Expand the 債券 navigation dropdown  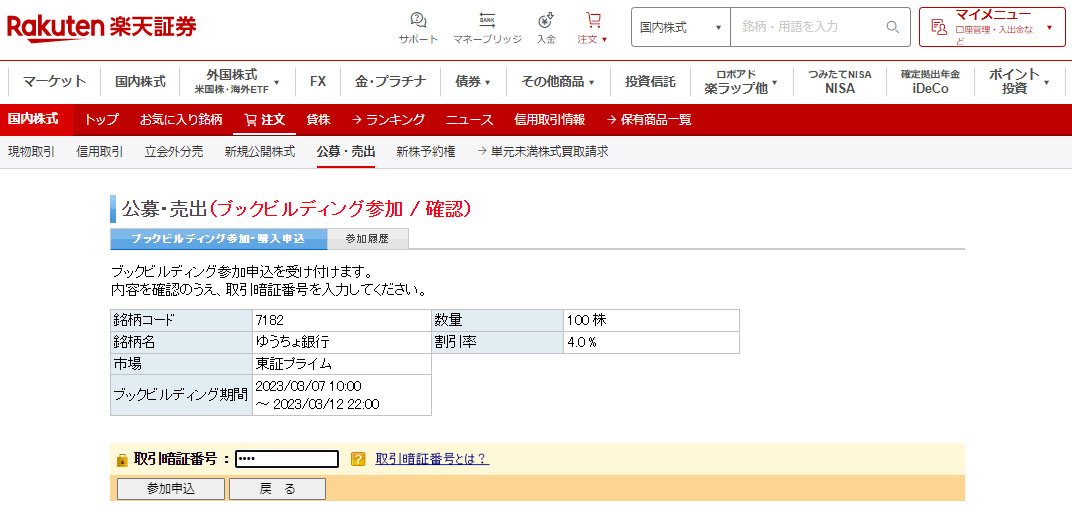click(473, 81)
